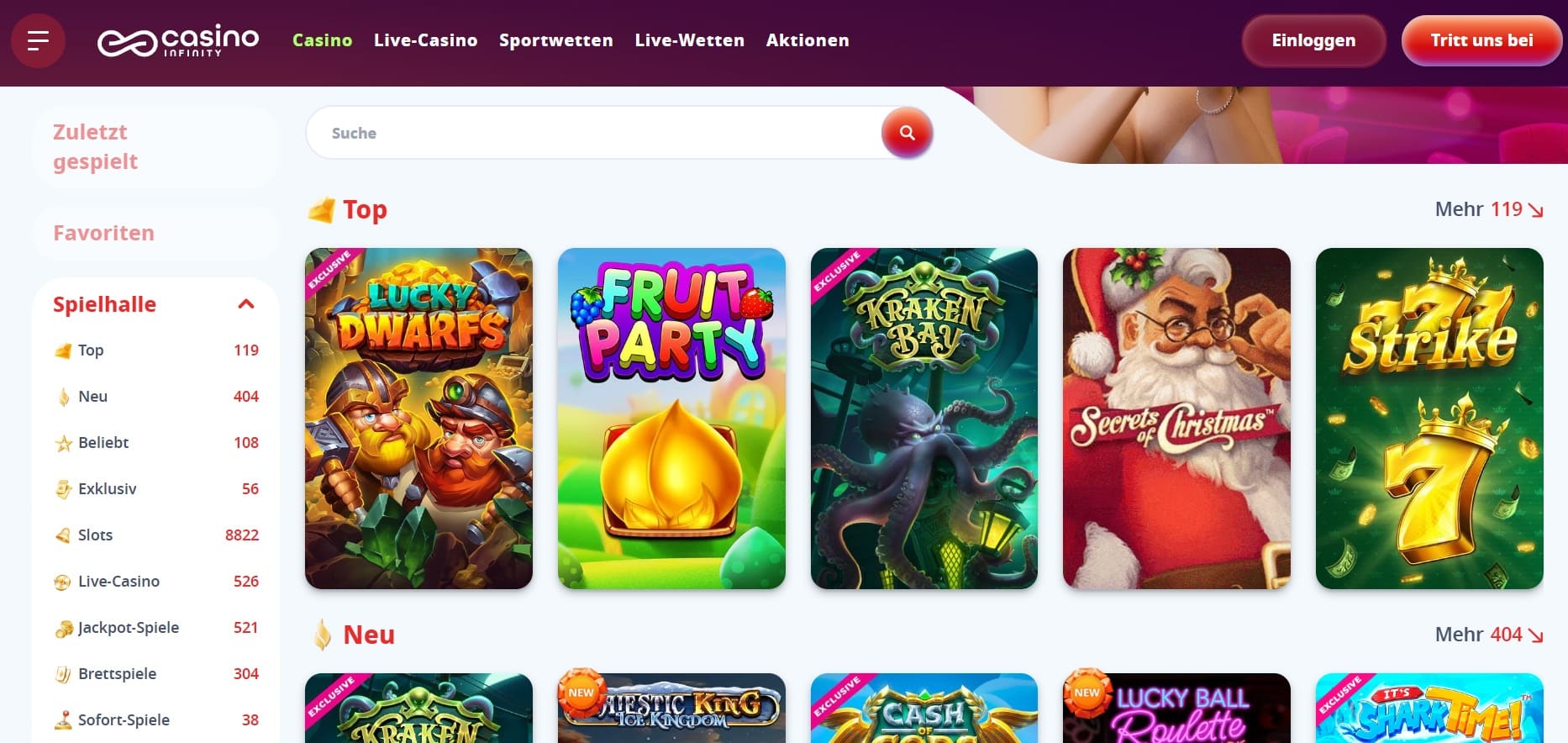This screenshot has height=743, width=1568.
Task: Open the Fruit Party game thumbnail
Action: coord(671,419)
